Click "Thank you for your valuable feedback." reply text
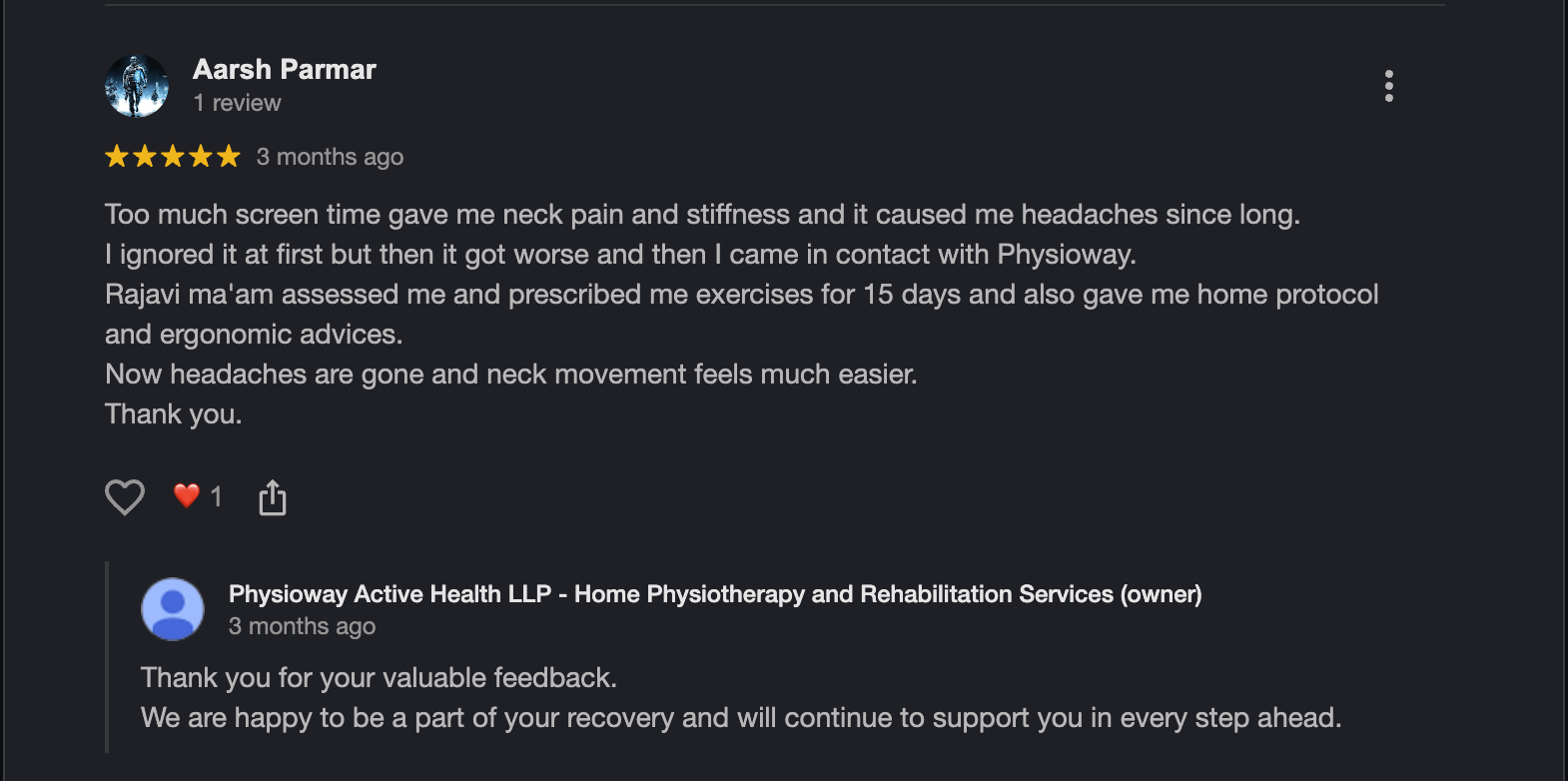The width and height of the screenshot is (1568, 781). [379, 678]
